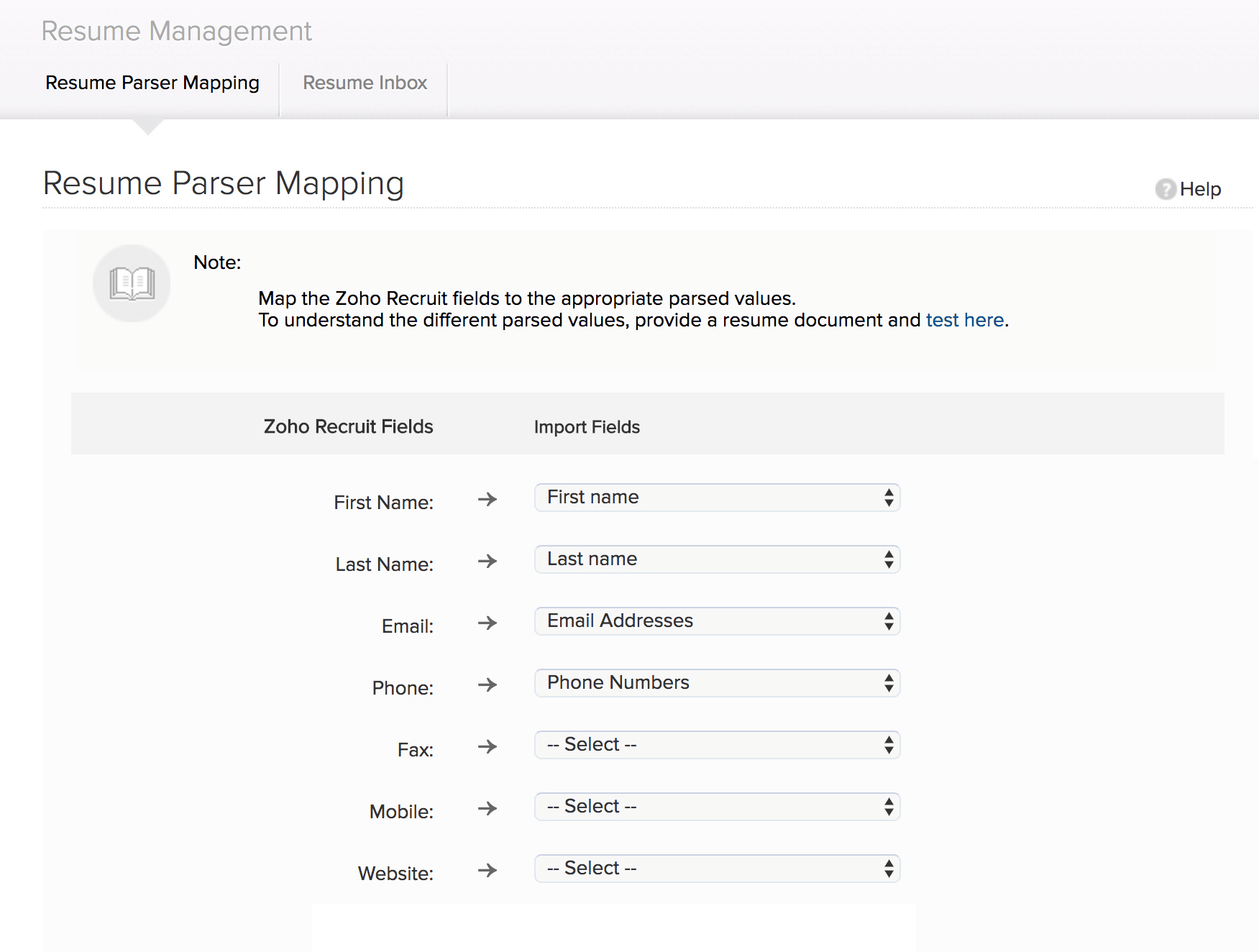Click the arrow icon beside Website
Screen dimensions: 1259x952
click(x=487, y=870)
